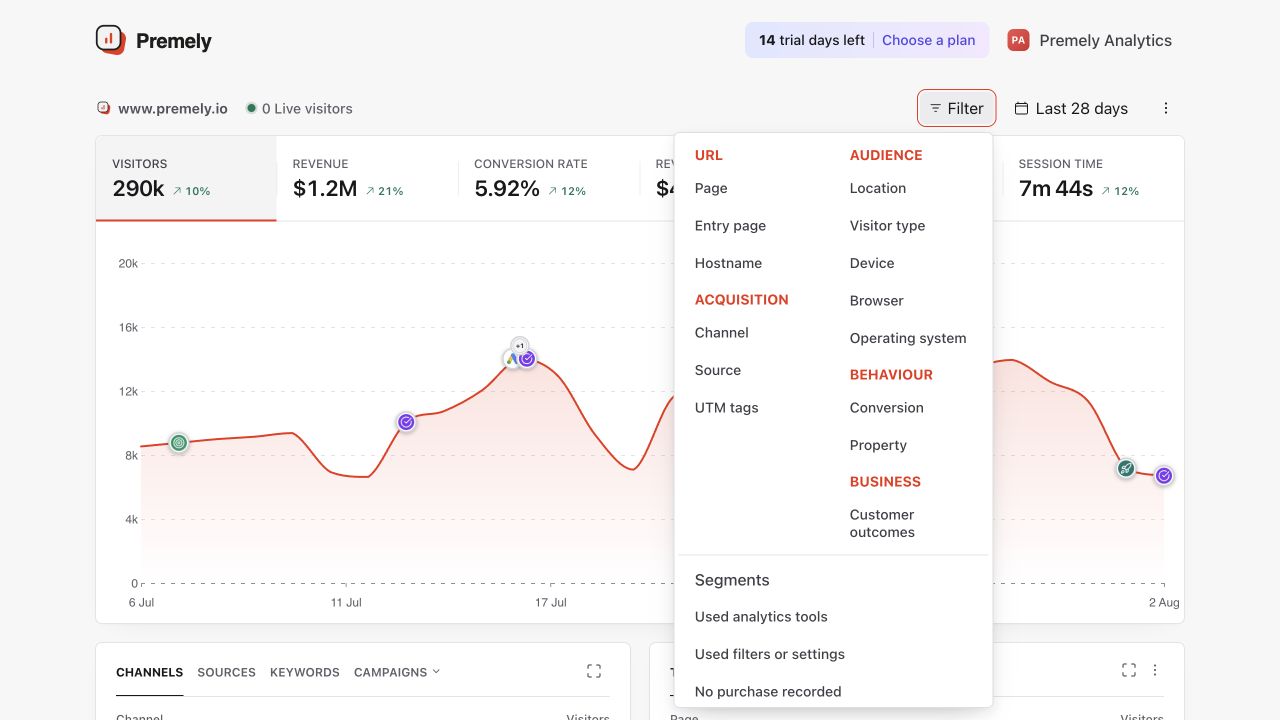
Task: Select the Channels tab
Action: point(149,672)
